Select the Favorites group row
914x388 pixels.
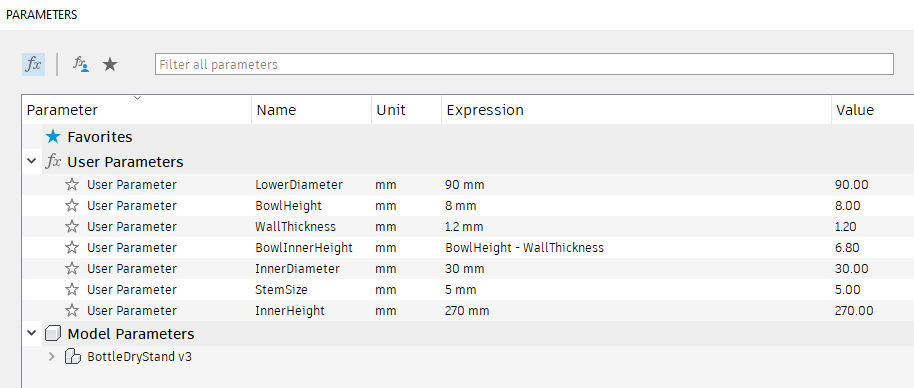467,137
